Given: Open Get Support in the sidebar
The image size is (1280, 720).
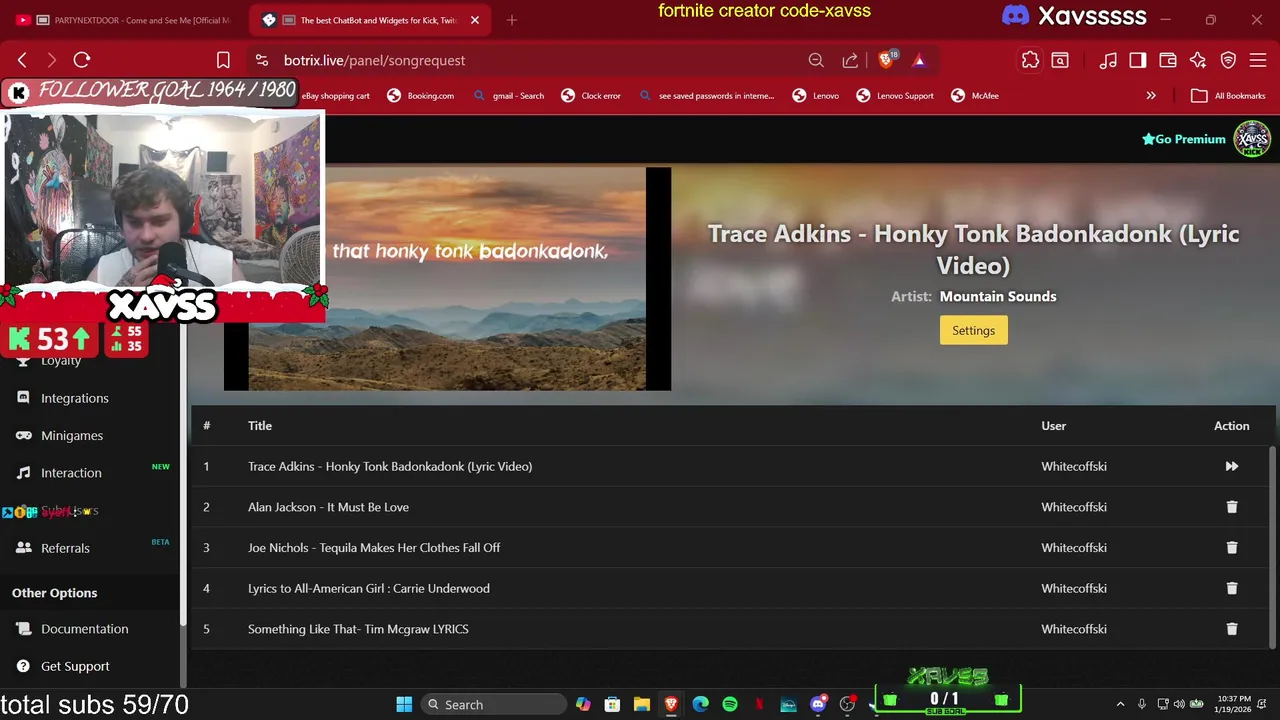Looking at the screenshot, I should (x=75, y=666).
